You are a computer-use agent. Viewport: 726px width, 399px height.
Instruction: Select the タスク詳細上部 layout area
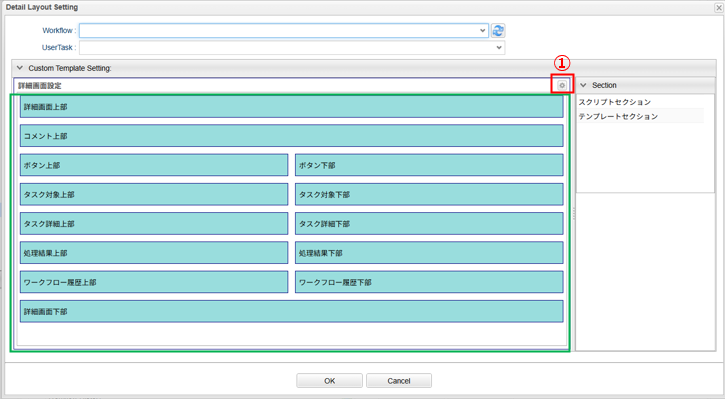(154, 224)
